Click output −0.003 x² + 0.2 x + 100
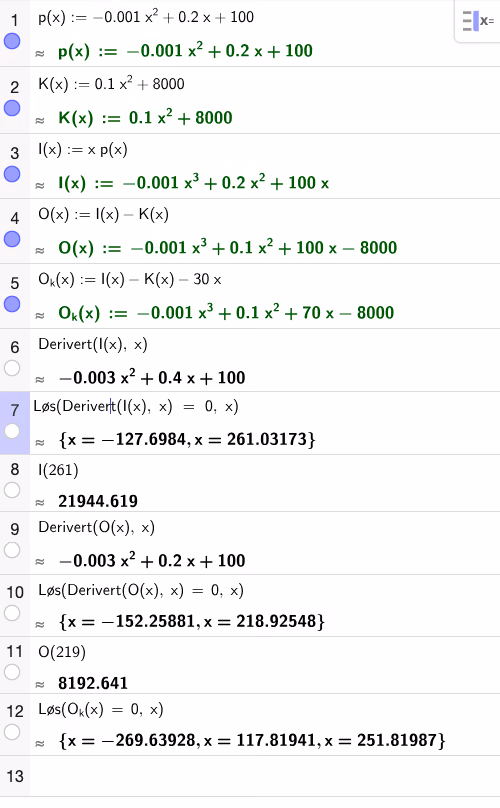500x808 pixels. (x=153, y=561)
